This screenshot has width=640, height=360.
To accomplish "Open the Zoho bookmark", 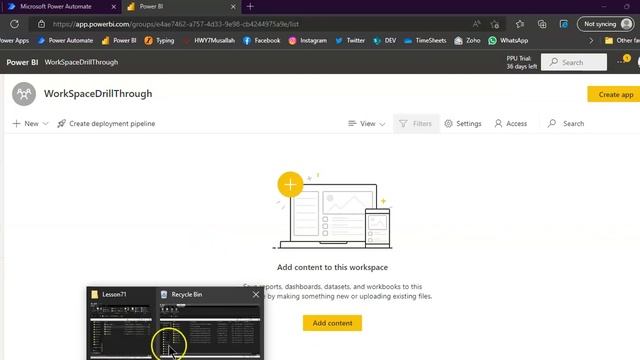I will click(x=467, y=40).
